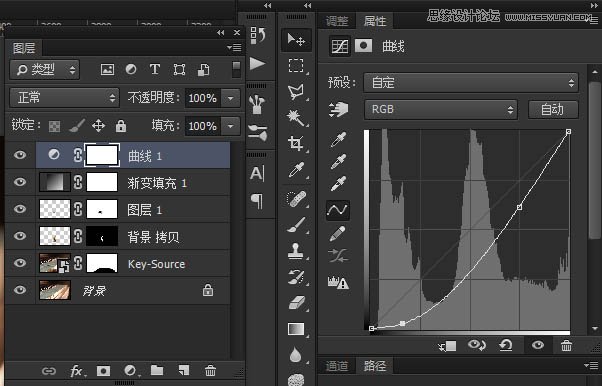The height and width of the screenshot is (386, 602).
Task: Hide the 图层 1 layer
Action: (20, 209)
